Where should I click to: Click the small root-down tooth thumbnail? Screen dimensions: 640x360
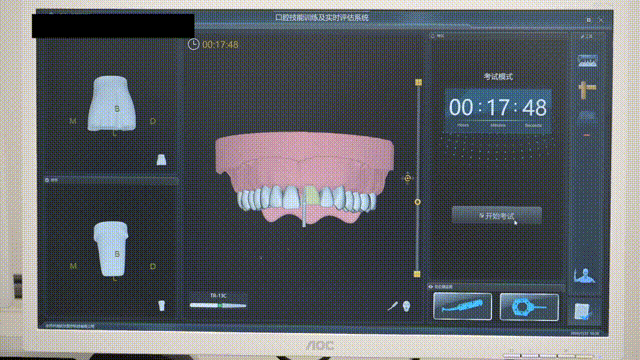[x=162, y=305]
